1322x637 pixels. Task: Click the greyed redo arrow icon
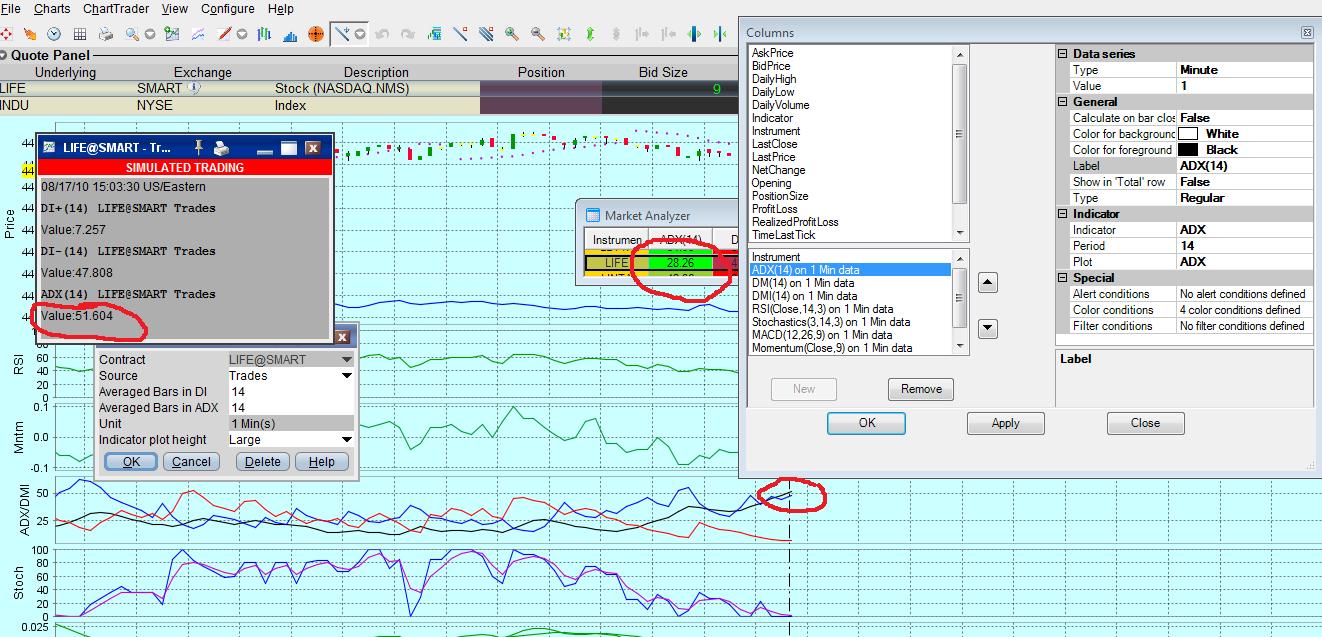pyautogui.click(x=407, y=34)
